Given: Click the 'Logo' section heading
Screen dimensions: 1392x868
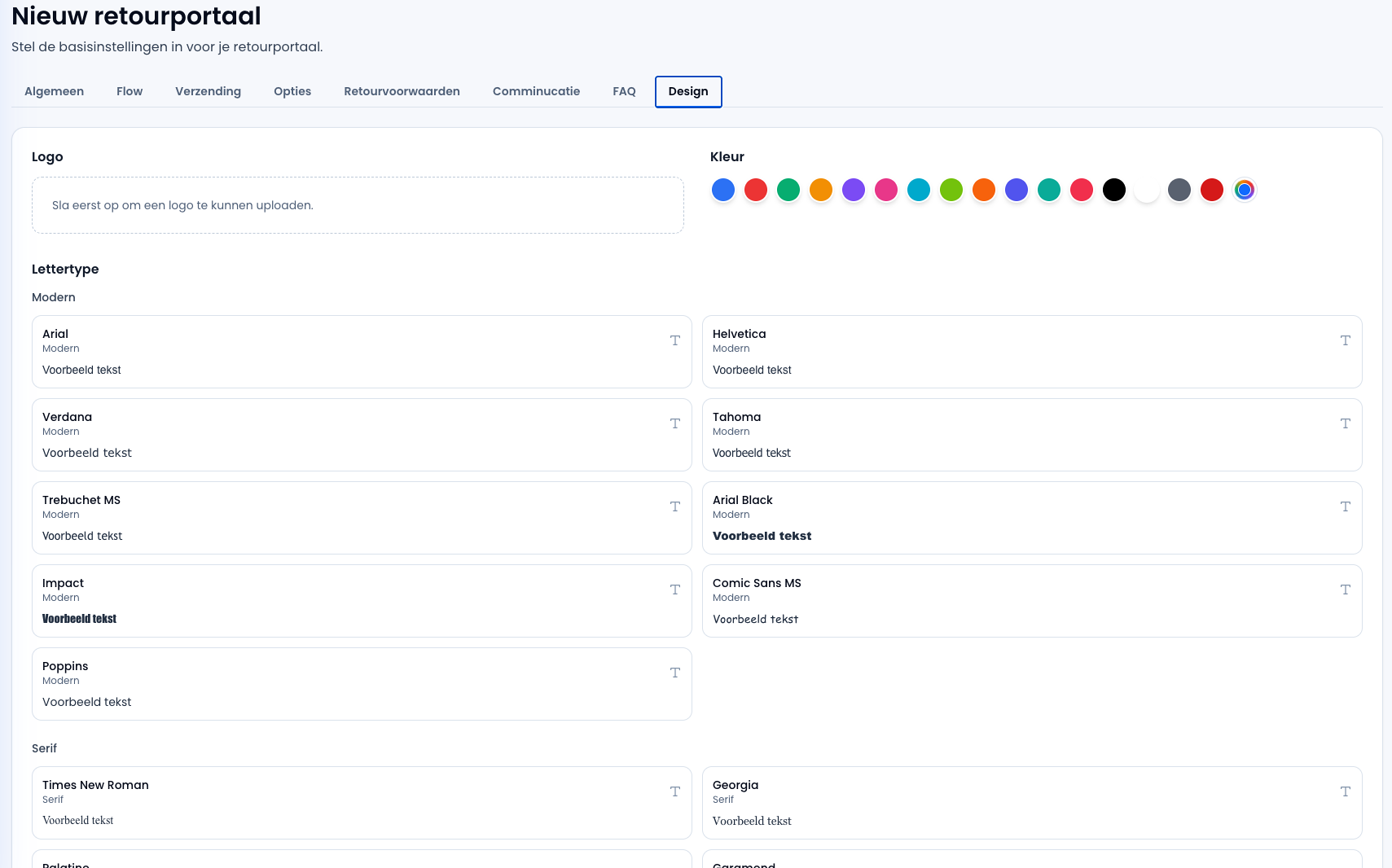Looking at the screenshot, I should (x=47, y=156).
